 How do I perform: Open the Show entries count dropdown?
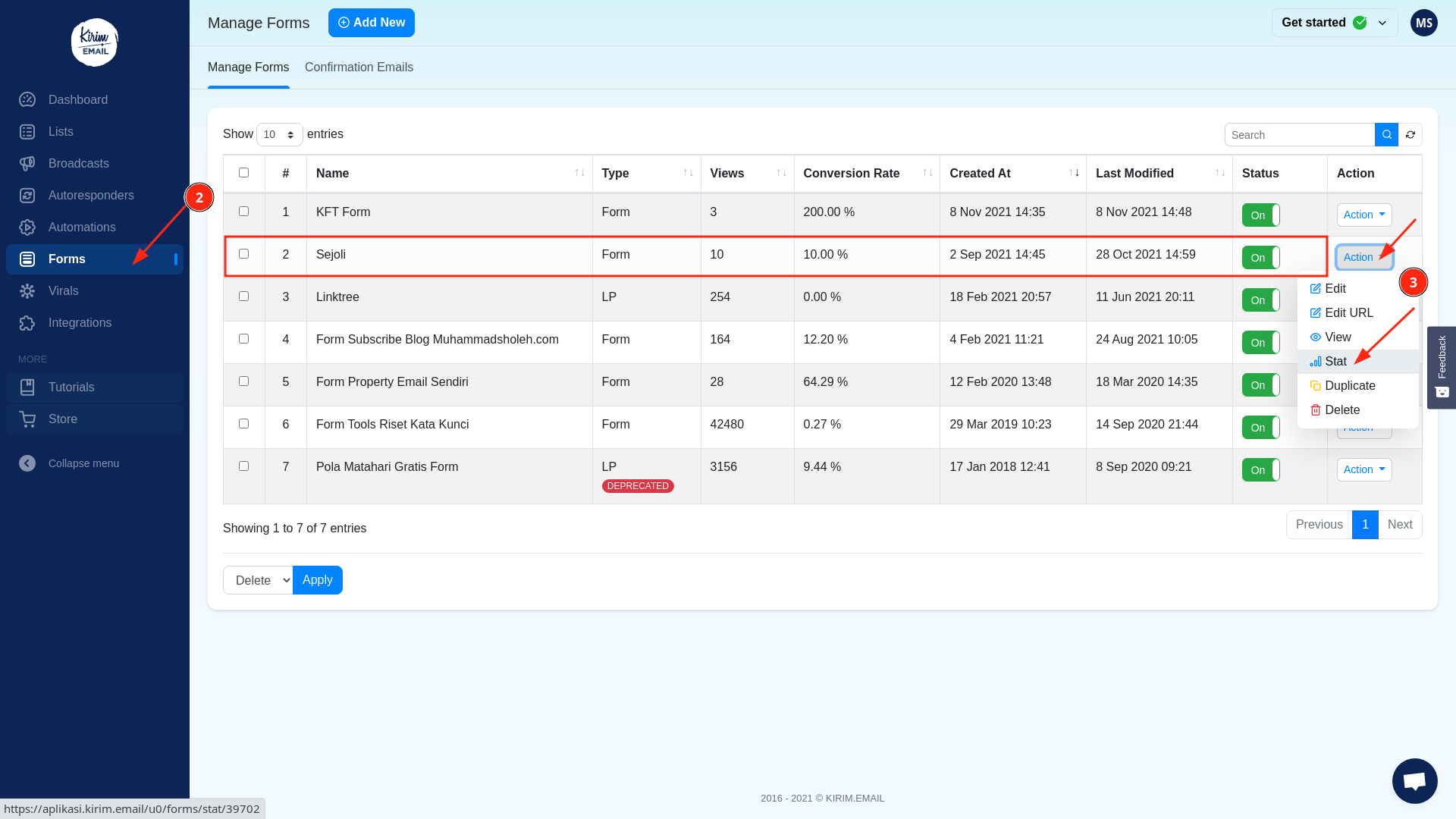[x=279, y=134]
